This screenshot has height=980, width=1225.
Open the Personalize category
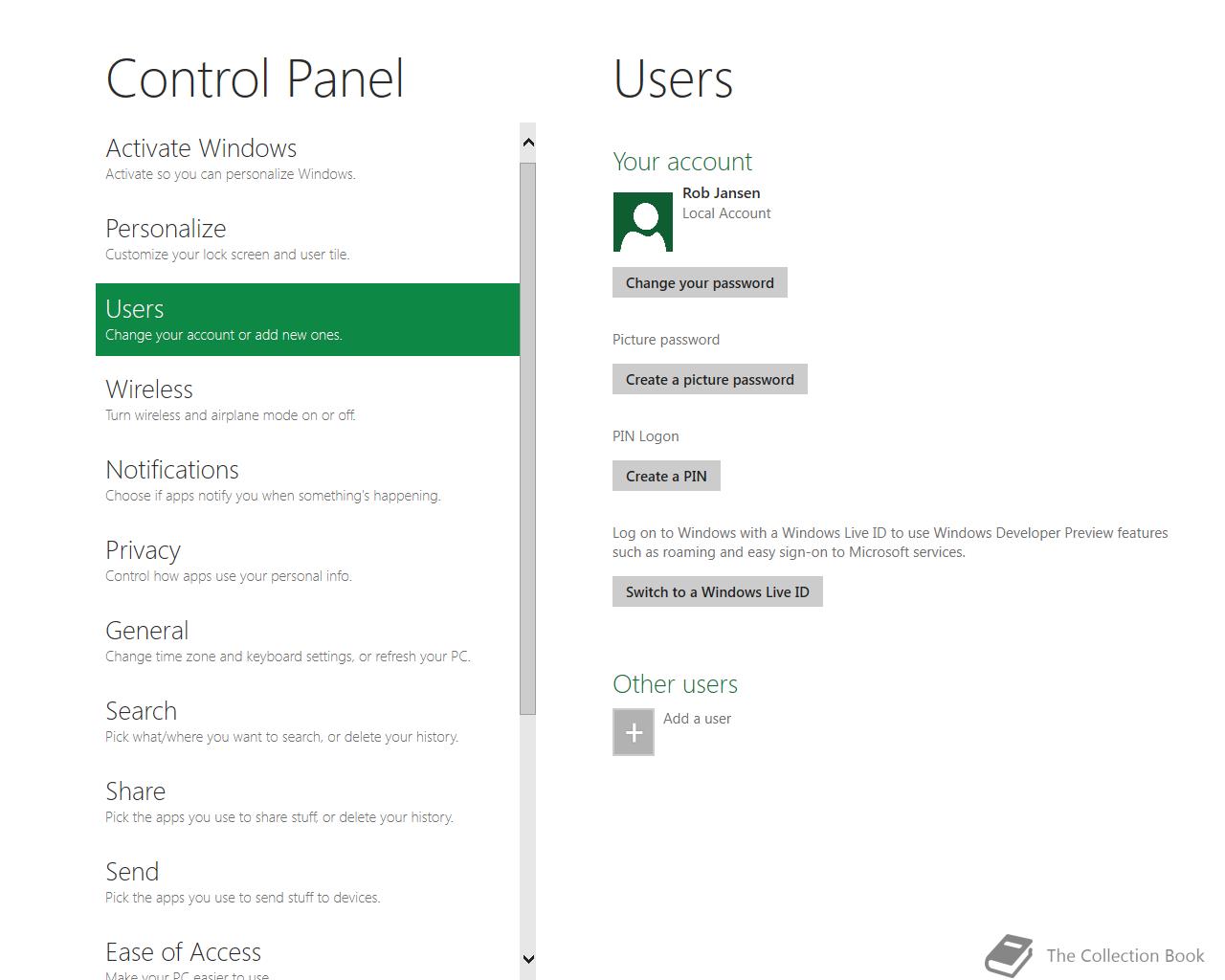[x=307, y=239]
